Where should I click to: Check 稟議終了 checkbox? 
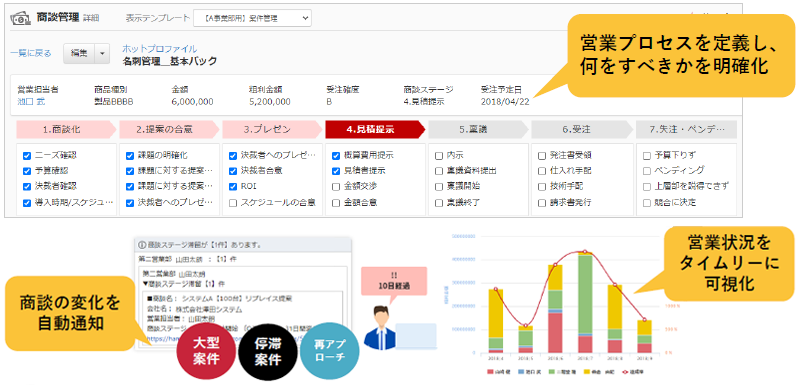click(439, 202)
